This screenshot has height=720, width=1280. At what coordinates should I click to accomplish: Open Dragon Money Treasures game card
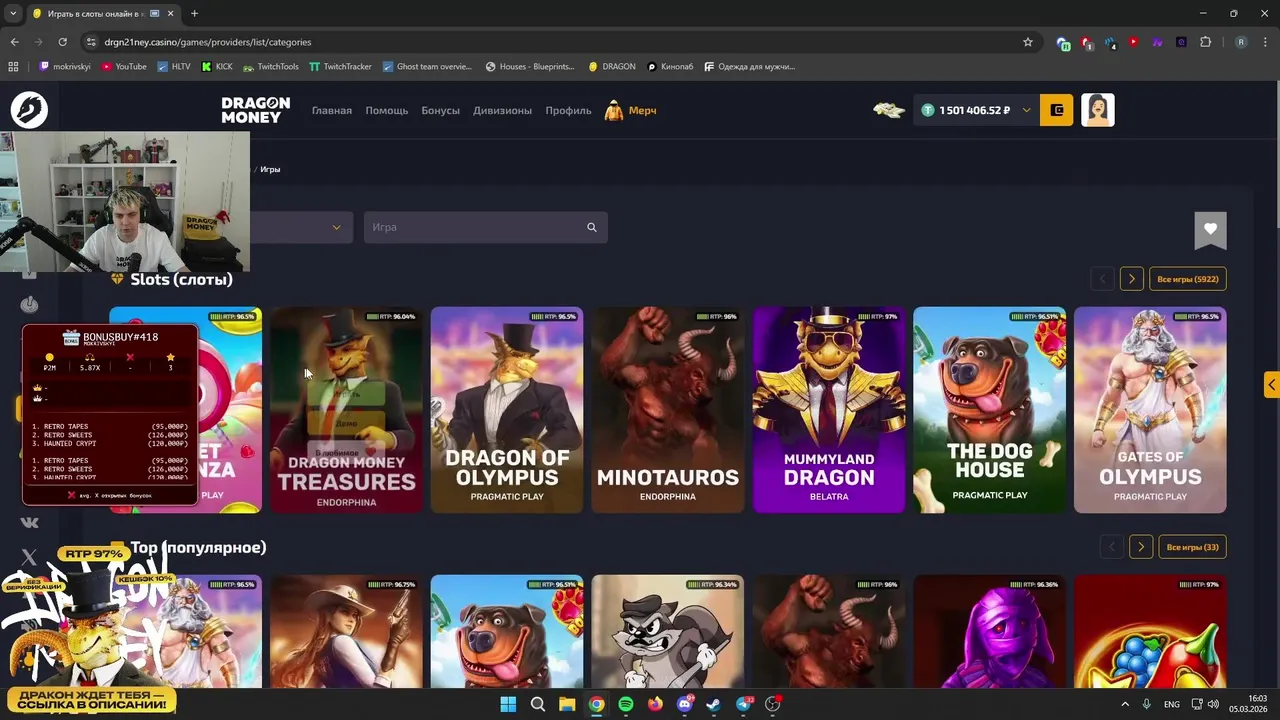point(346,410)
